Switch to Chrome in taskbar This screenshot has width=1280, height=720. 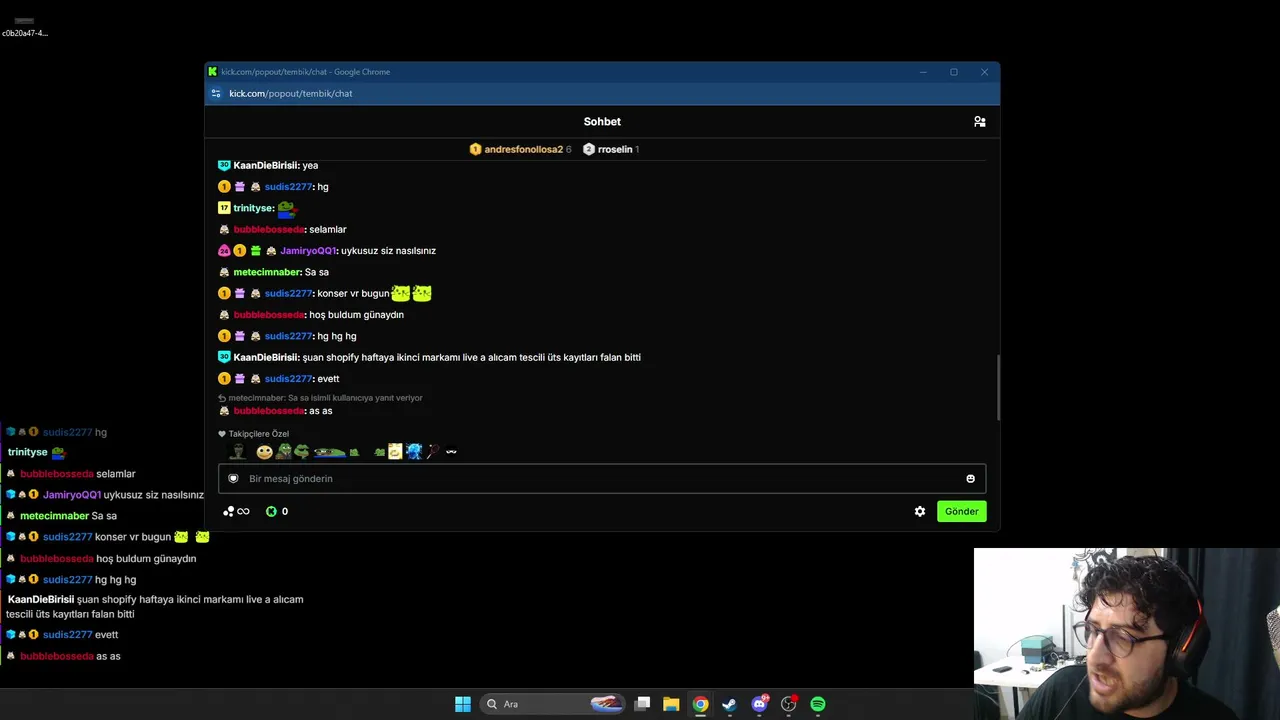point(700,704)
